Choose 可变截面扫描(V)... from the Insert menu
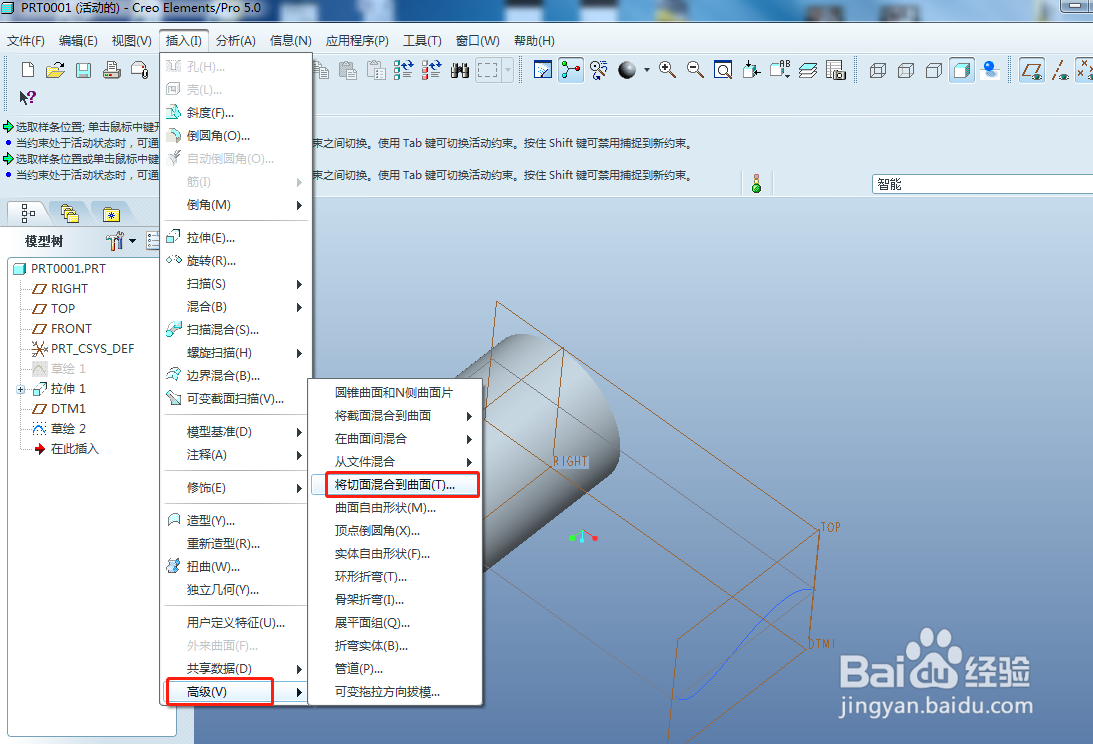The height and width of the screenshot is (744, 1093). coord(236,399)
